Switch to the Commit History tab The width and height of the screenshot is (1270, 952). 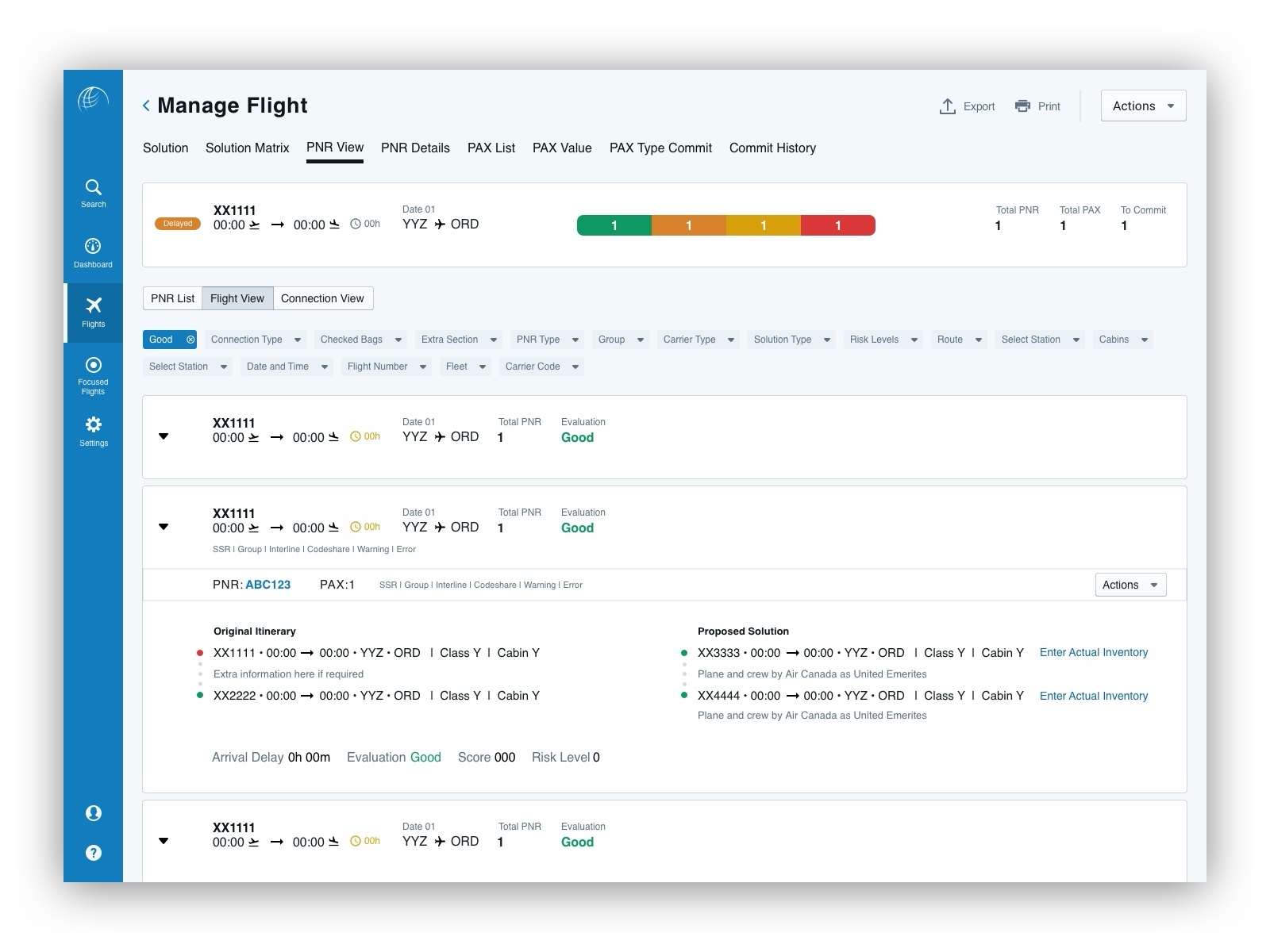(x=772, y=148)
